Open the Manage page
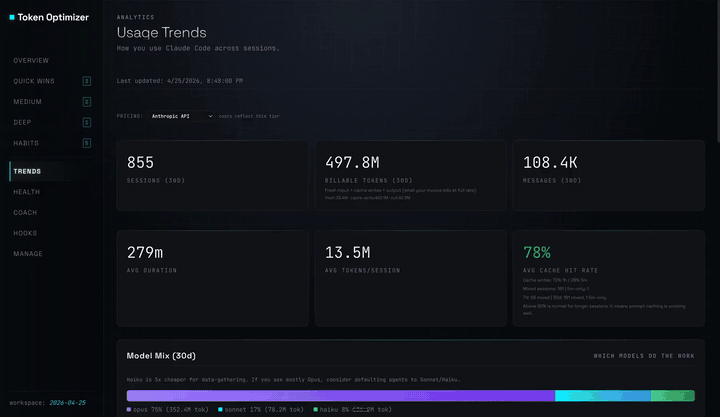720x417 pixels. (28, 254)
